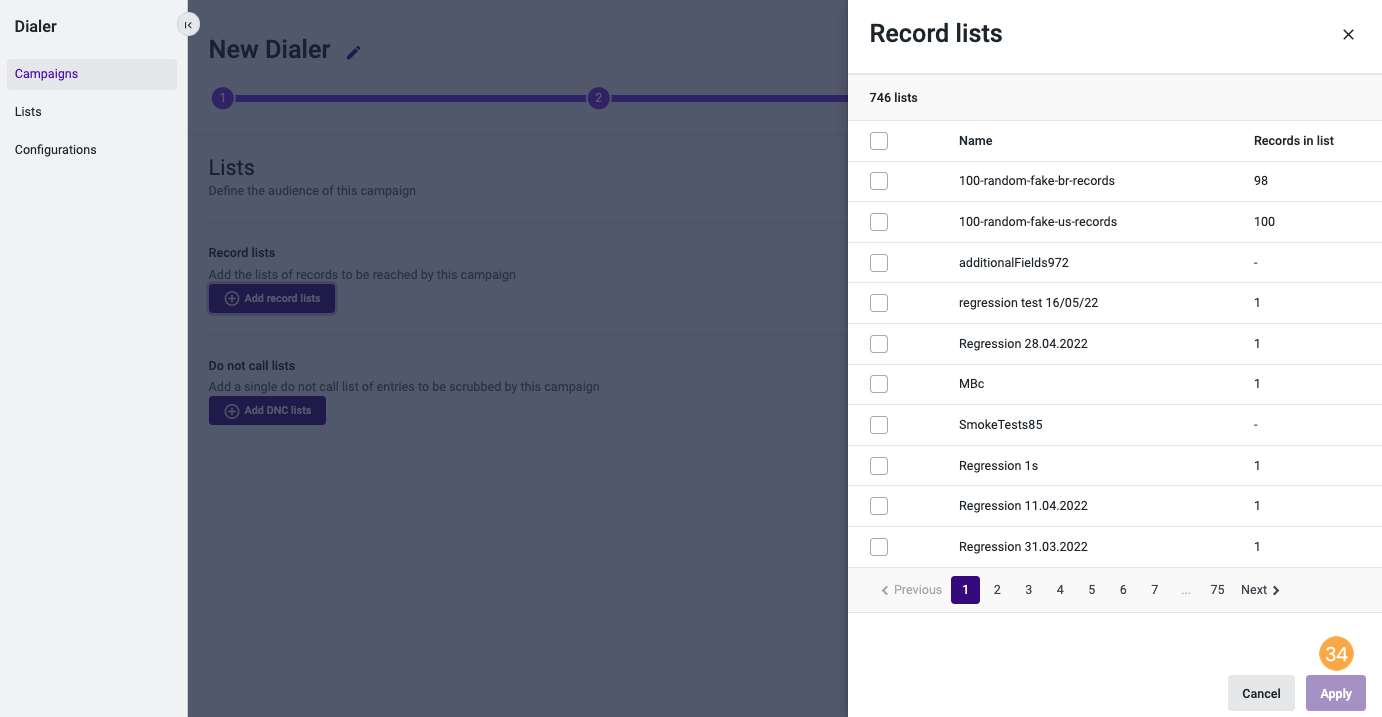
Task: Open Lists in sidebar
Action: point(92,112)
